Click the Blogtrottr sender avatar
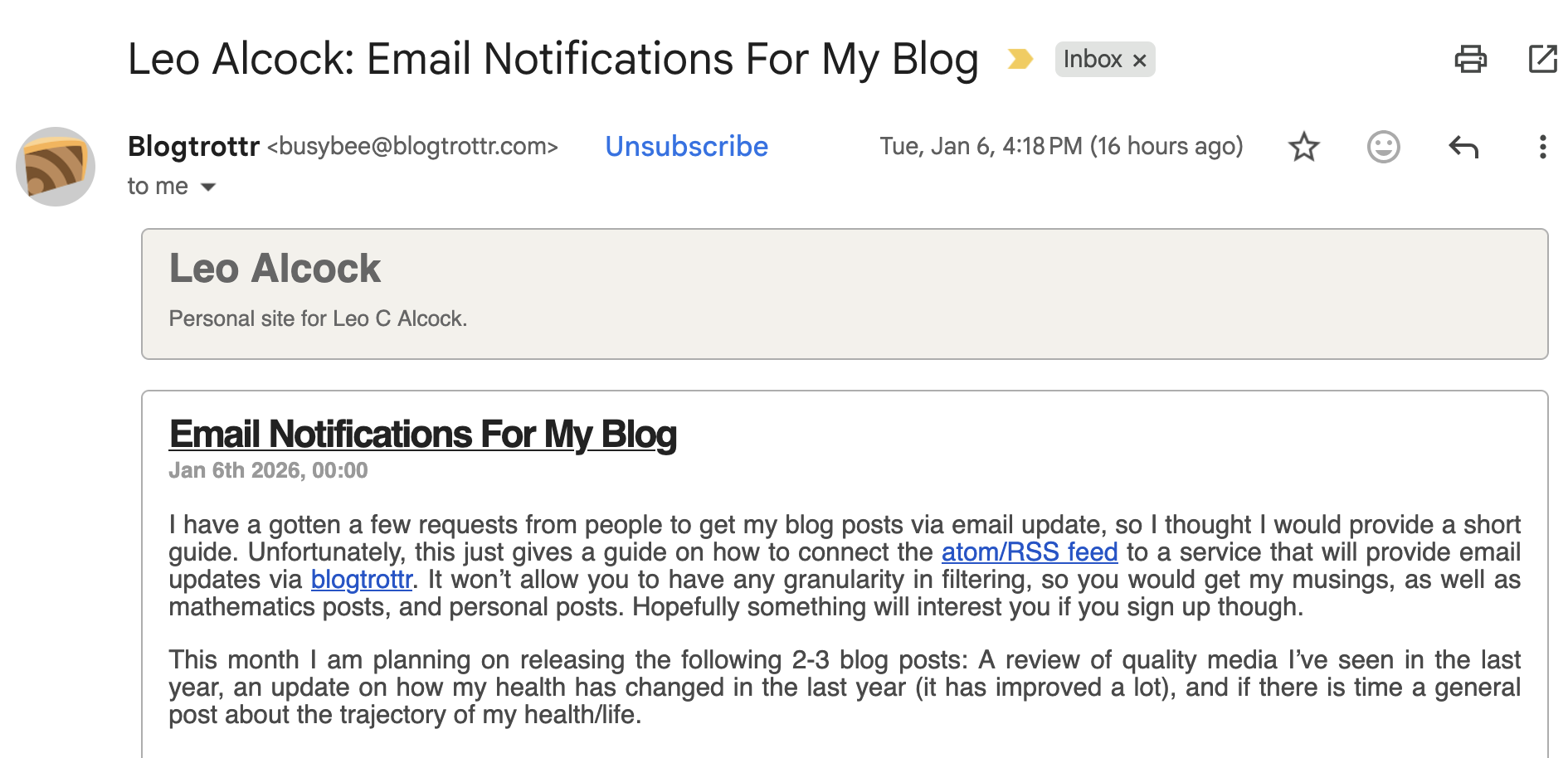The height and width of the screenshot is (758, 1568). pos(56,167)
